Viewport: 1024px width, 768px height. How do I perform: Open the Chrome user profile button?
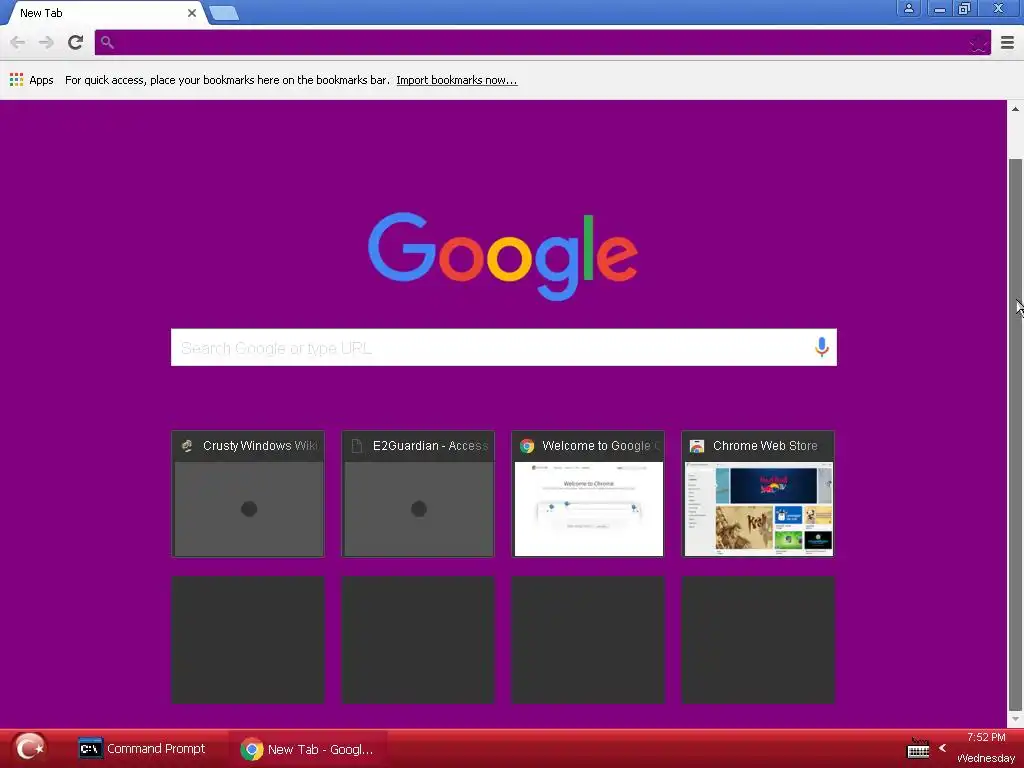(x=908, y=8)
